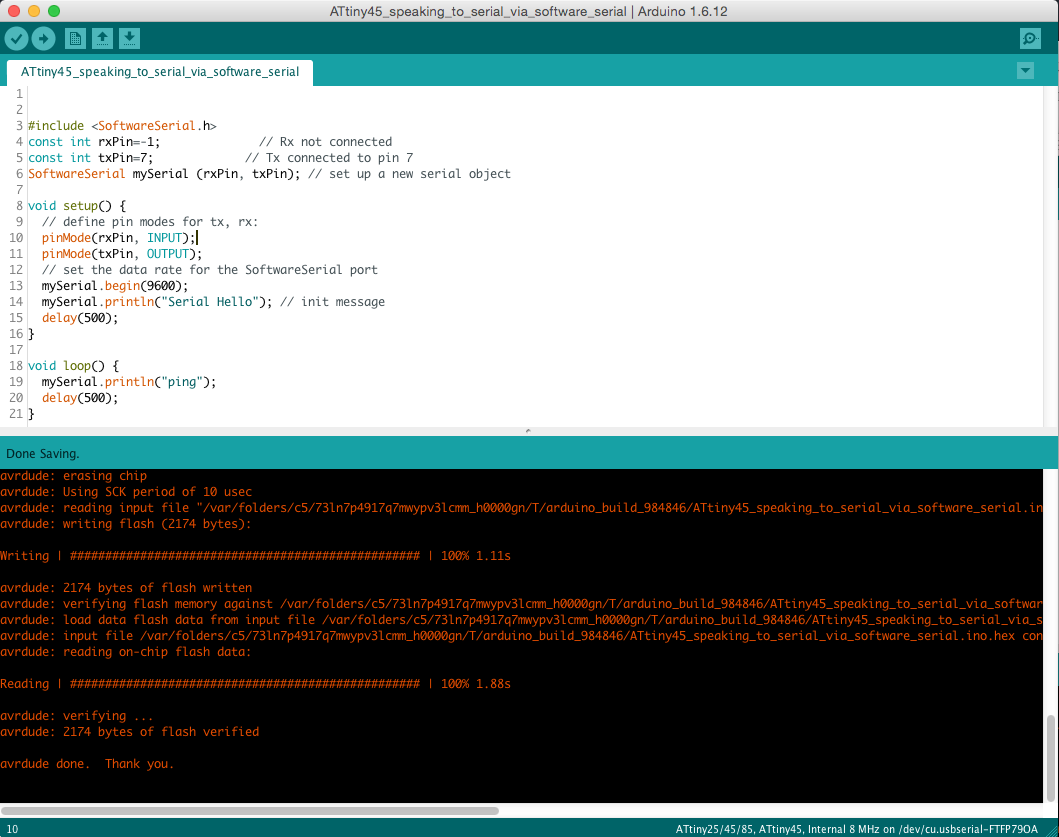Image resolution: width=1059 pixels, height=837 pixels.
Task: Click "avrdude: erasing chip" console line
Action: point(74,476)
